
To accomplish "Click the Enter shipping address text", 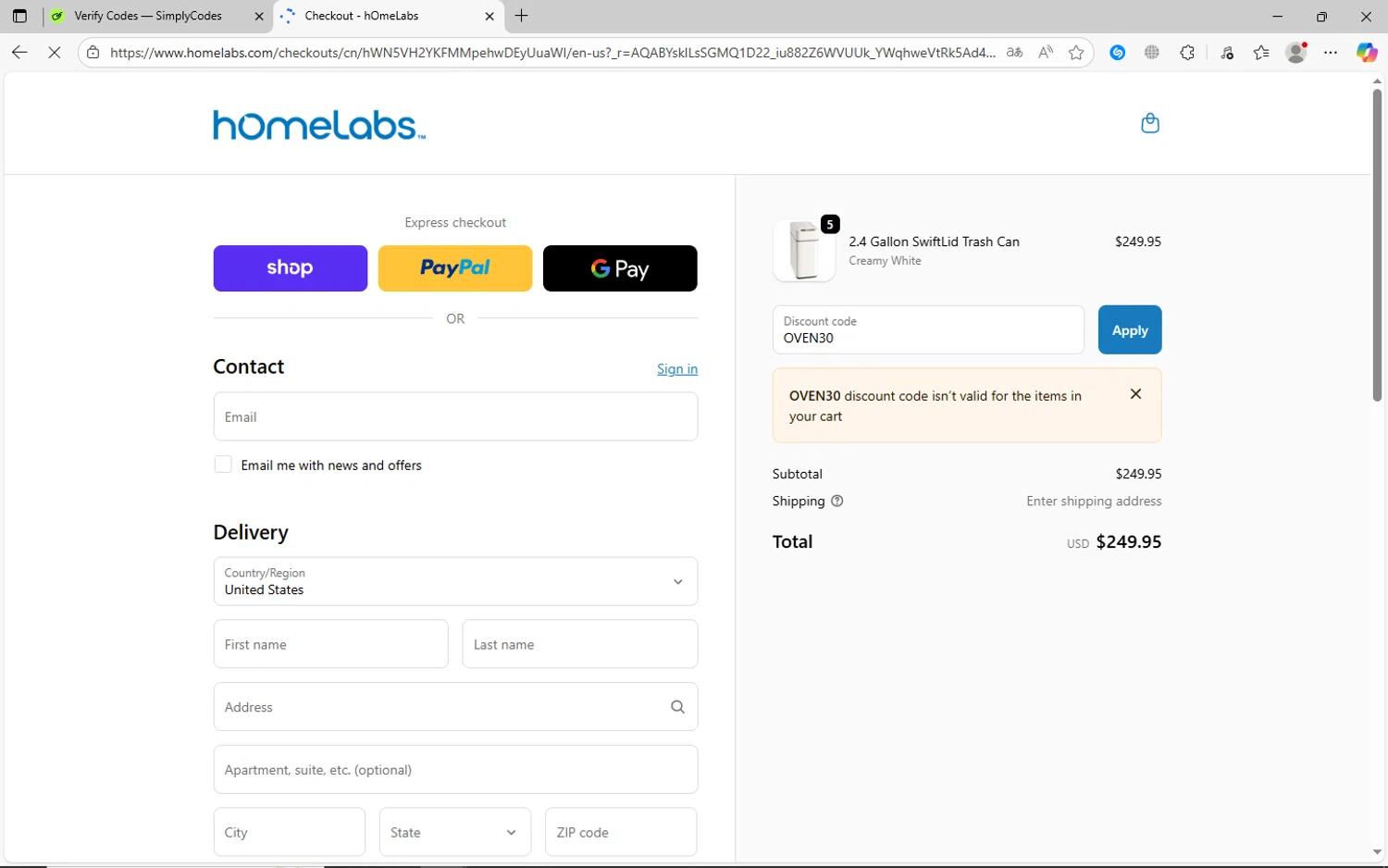I will click(1094, 501).
